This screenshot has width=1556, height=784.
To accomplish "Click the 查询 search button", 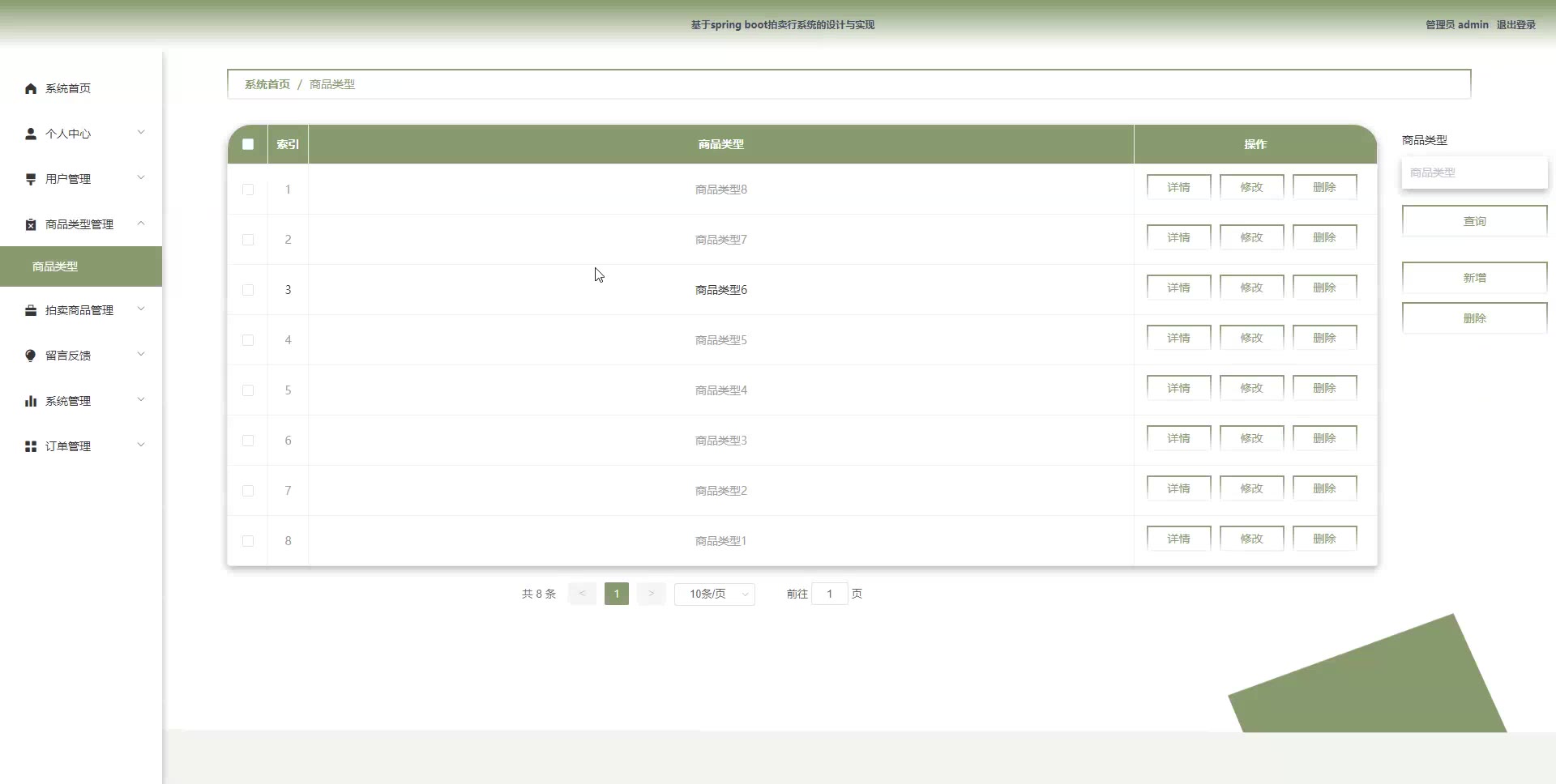I will pos(1474,221).
